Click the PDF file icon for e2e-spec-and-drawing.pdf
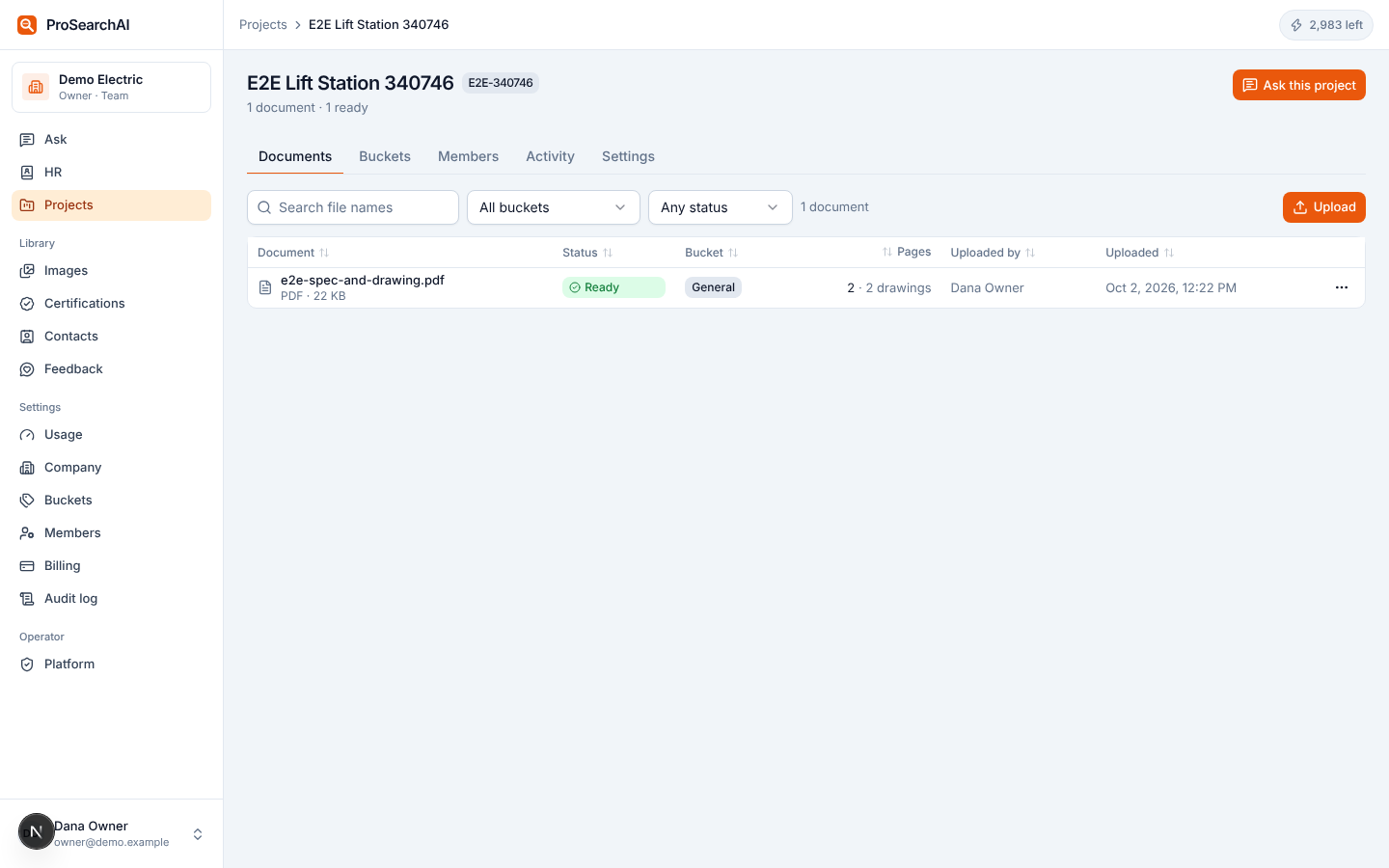Screen dimensions: 1389x868 [x=265, y=287]
